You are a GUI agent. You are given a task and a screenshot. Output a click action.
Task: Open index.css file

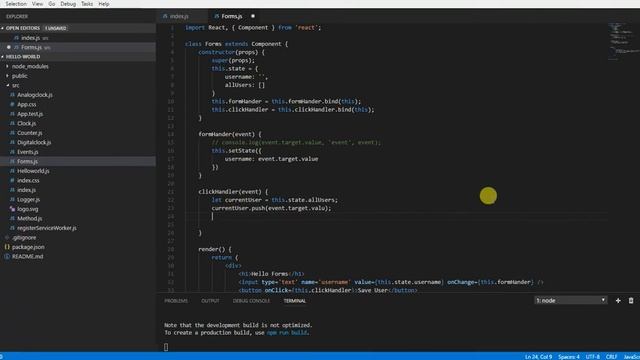point(28,180)
